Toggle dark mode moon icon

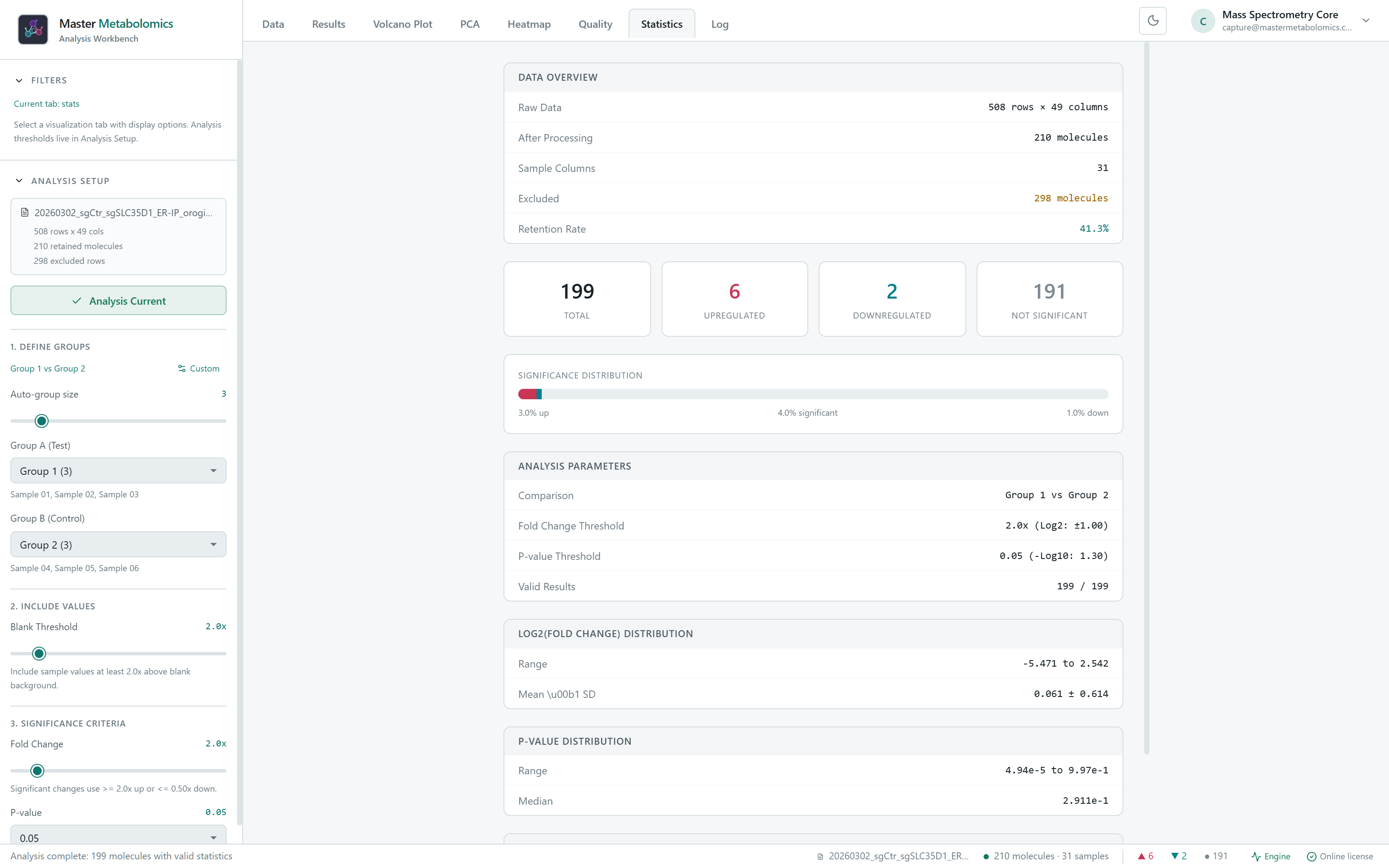point(1152,21)
